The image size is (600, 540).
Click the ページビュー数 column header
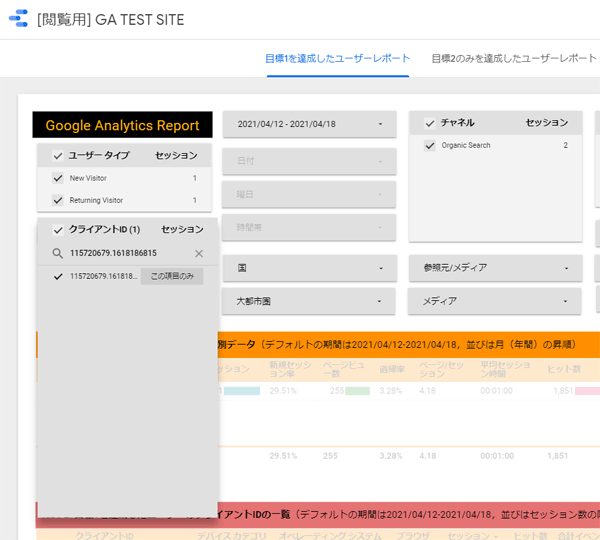[x=343, y=369]
